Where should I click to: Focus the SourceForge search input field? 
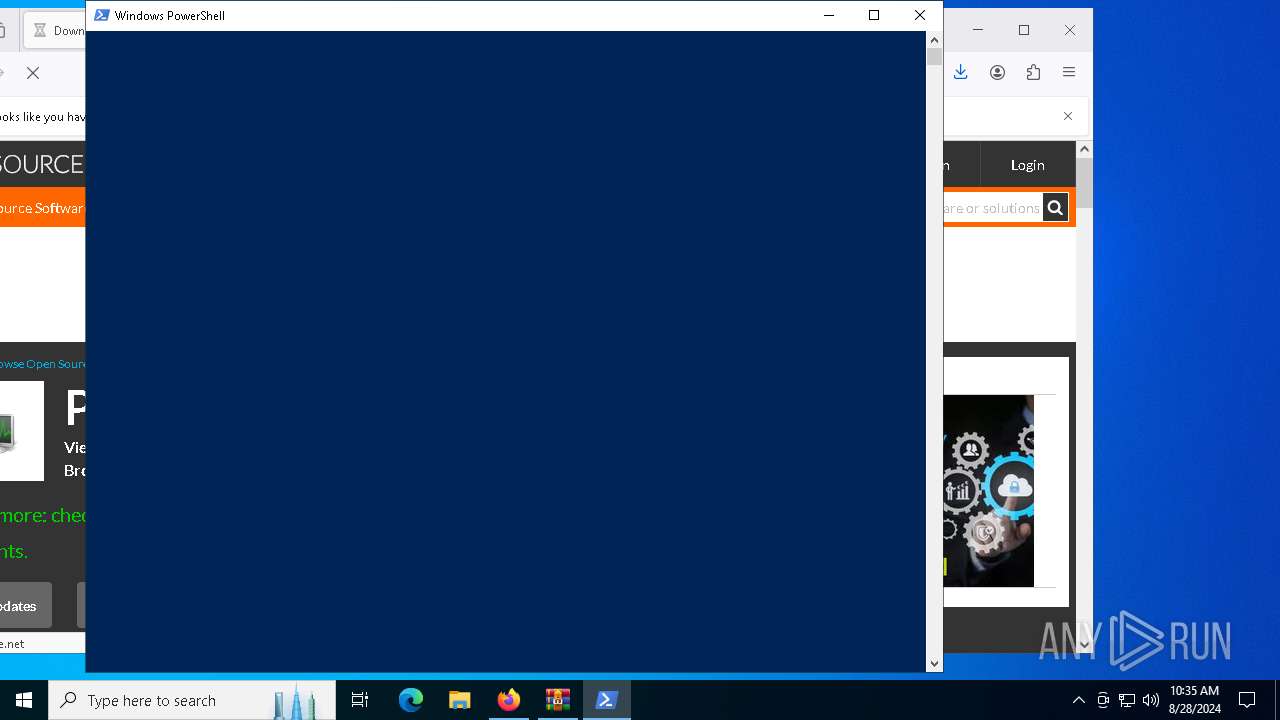(992, 207)
